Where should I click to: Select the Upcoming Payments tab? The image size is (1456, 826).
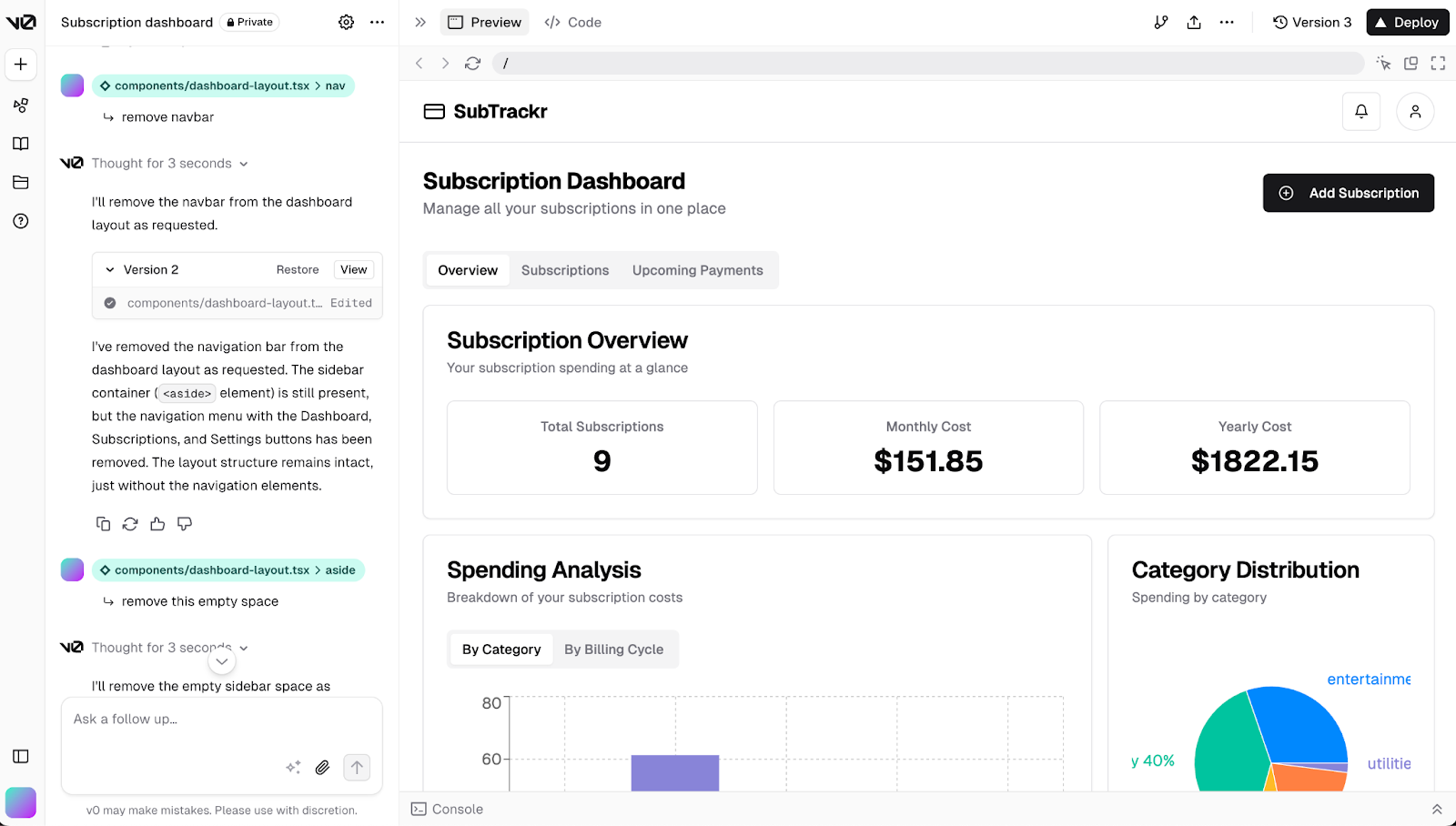(x=698, y=270)
